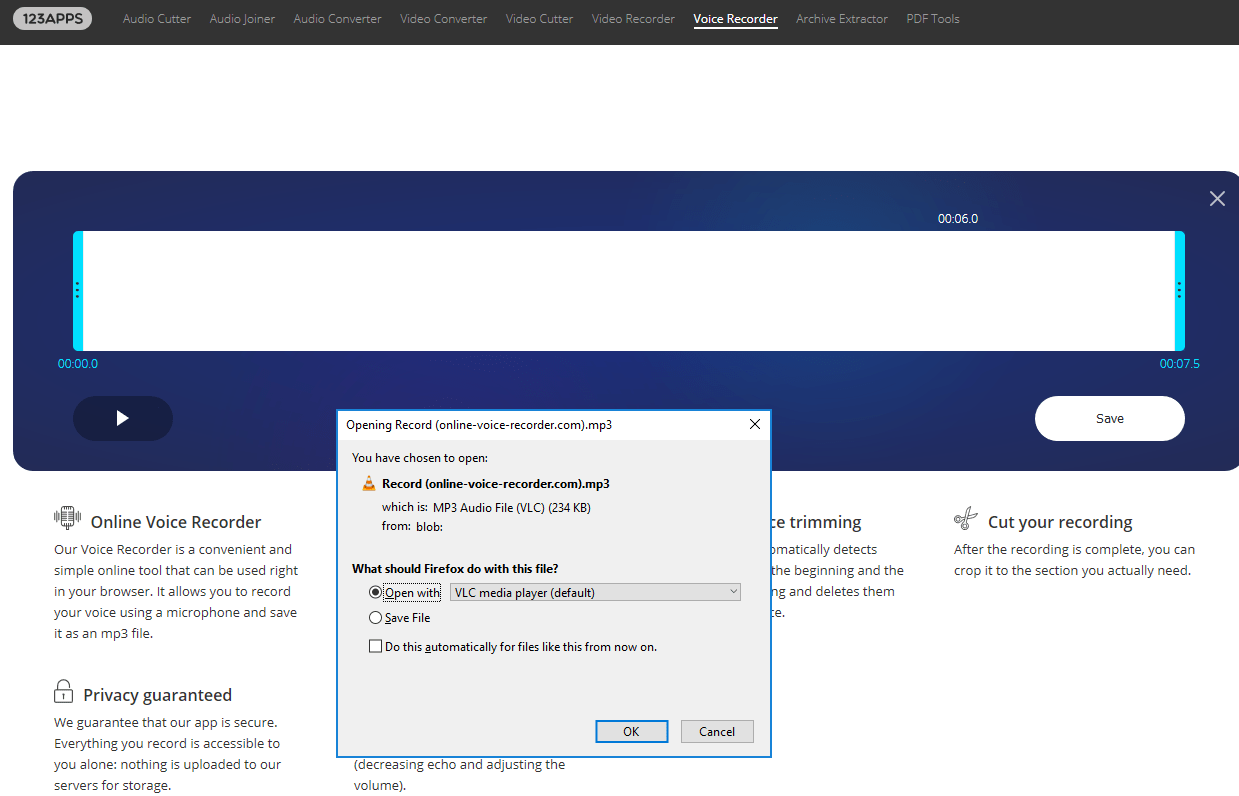Go to Video Converter
Screen dimensions: 1239x796
tap(443, 19)
